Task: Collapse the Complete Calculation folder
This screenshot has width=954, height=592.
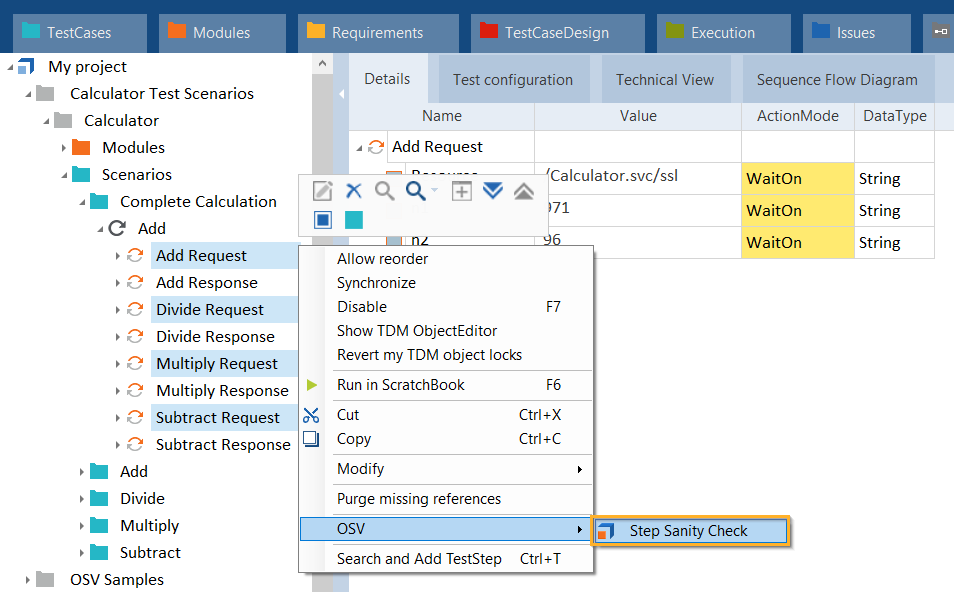Action: [x=83, y=202]
